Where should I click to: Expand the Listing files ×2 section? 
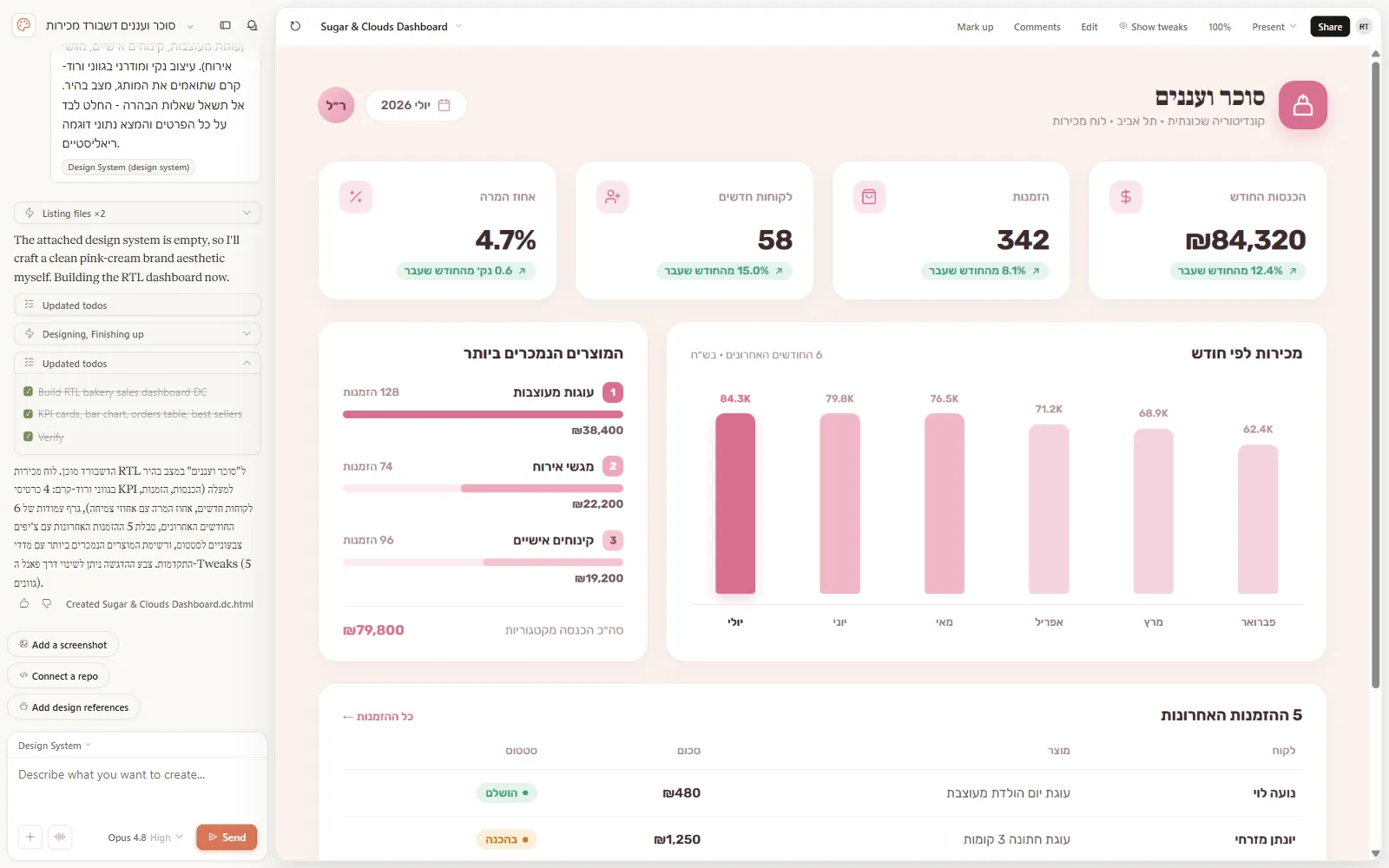coord(137,213)
